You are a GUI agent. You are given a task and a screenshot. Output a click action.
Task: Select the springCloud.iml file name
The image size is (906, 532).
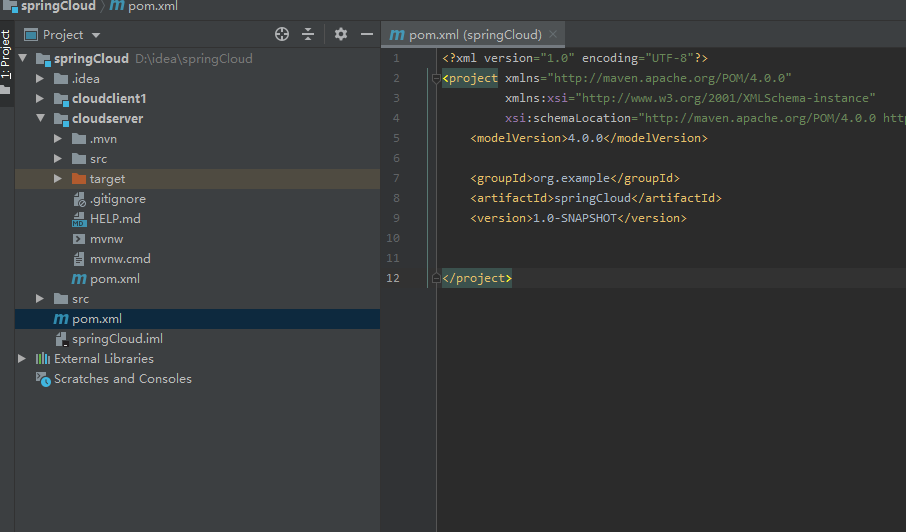(117, 339)
